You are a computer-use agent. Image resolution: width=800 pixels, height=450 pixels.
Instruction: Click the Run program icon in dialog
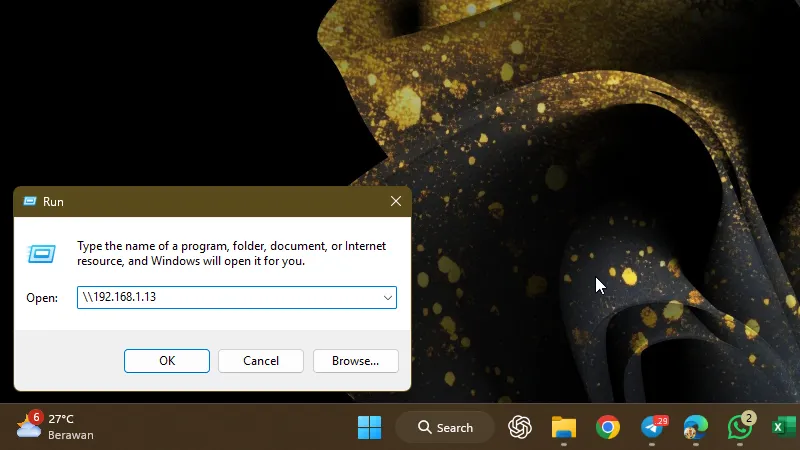(41, 254)
